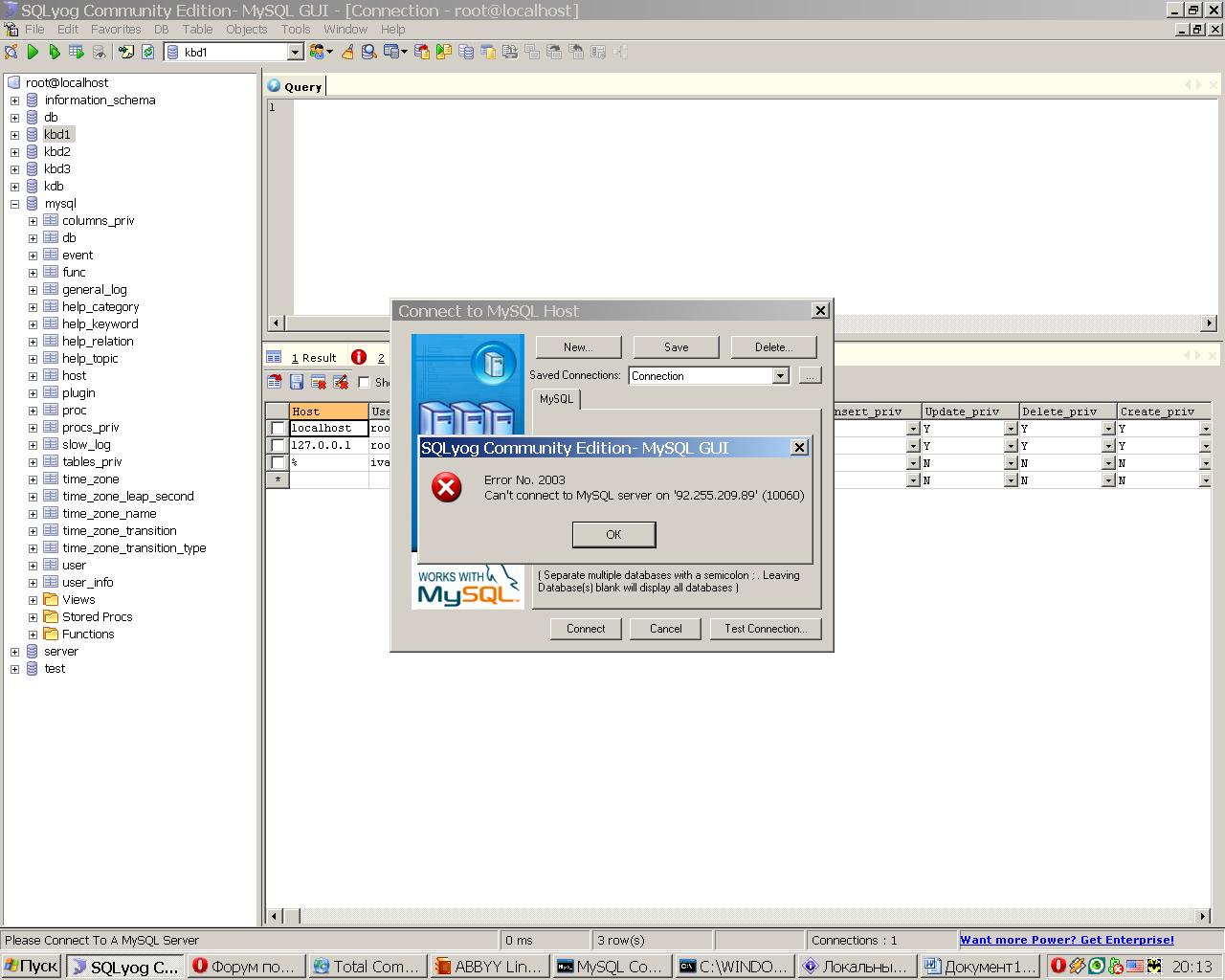Open Total Commander from the taskbar
Image resolution: width=1225 pixels, height=980 pixels.
[x=366, y=966]
